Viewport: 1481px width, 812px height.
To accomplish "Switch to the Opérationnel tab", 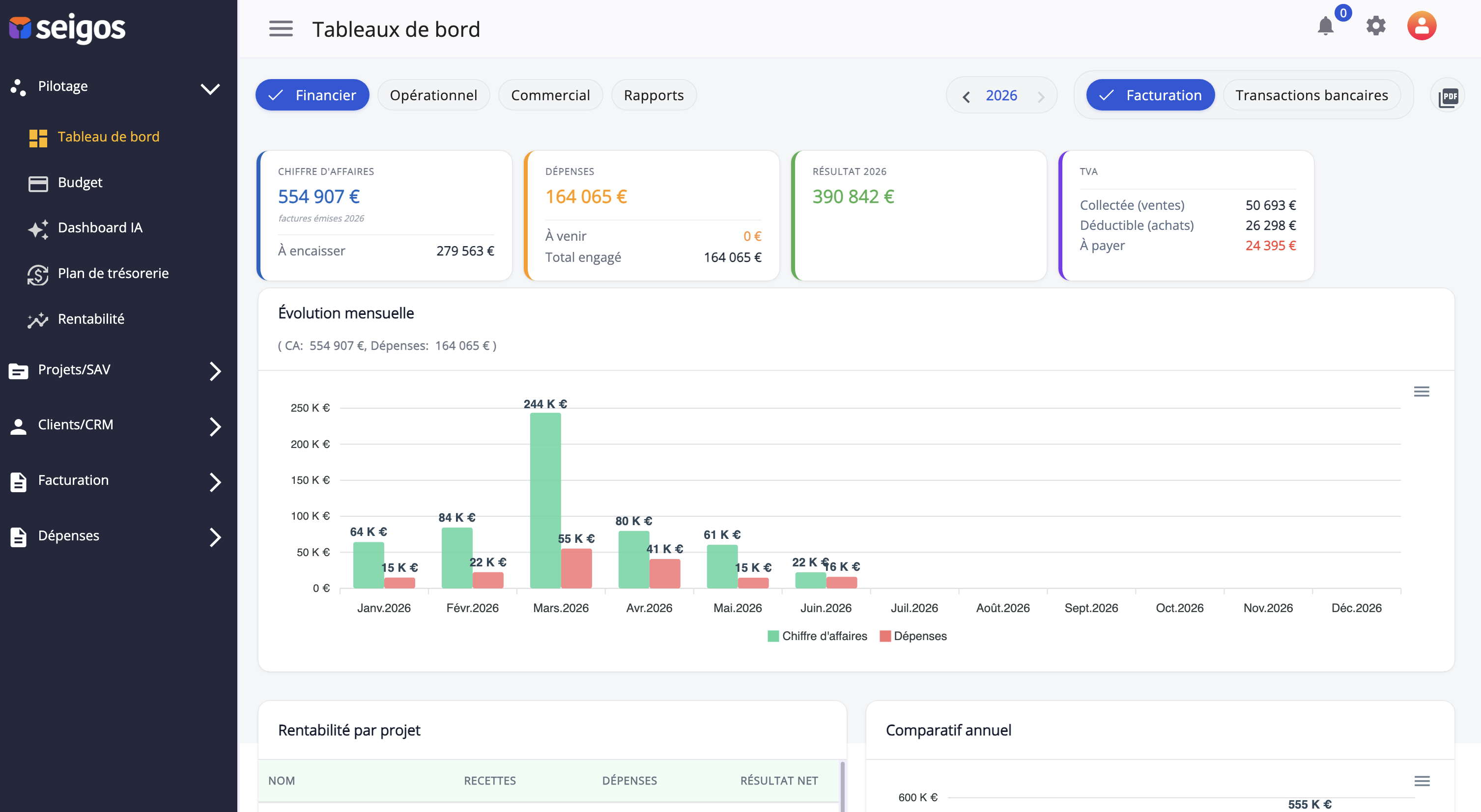I will (x=433, y=95).
